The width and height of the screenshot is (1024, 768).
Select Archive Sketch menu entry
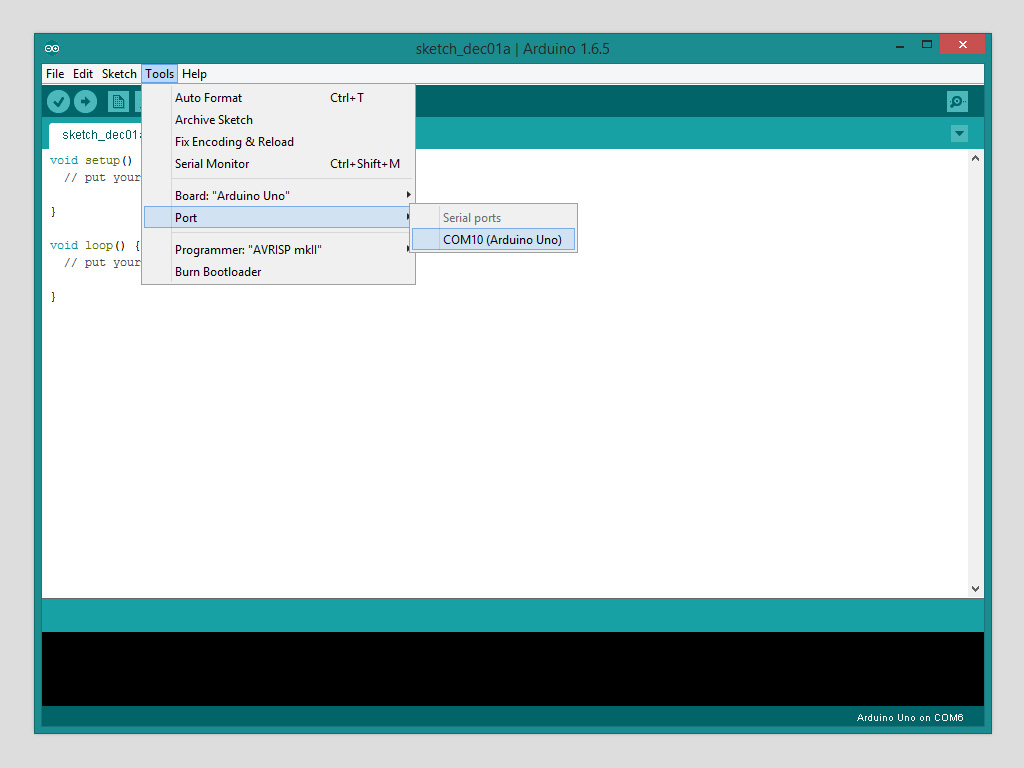[x=279, y=120]
